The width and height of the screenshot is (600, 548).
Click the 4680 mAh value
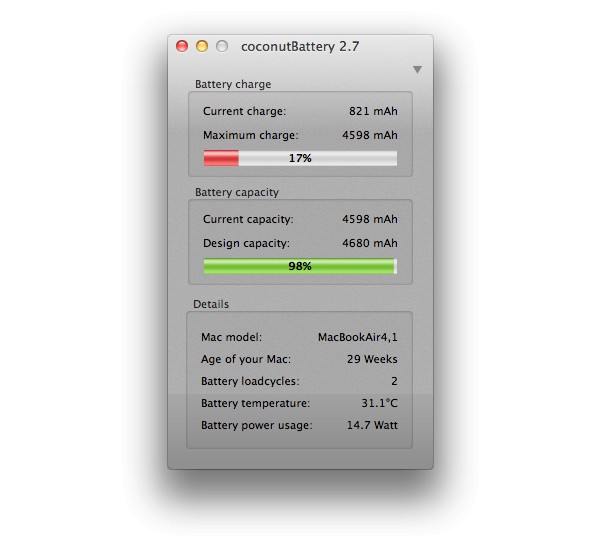[x=370, y=243]
